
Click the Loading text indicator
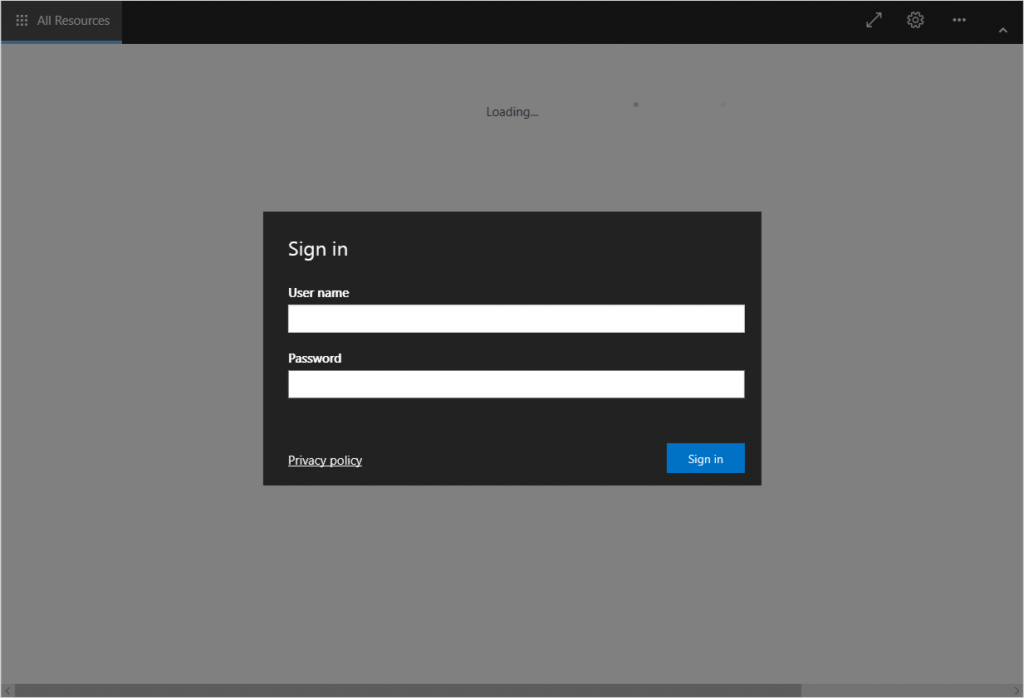click(512, 111)
